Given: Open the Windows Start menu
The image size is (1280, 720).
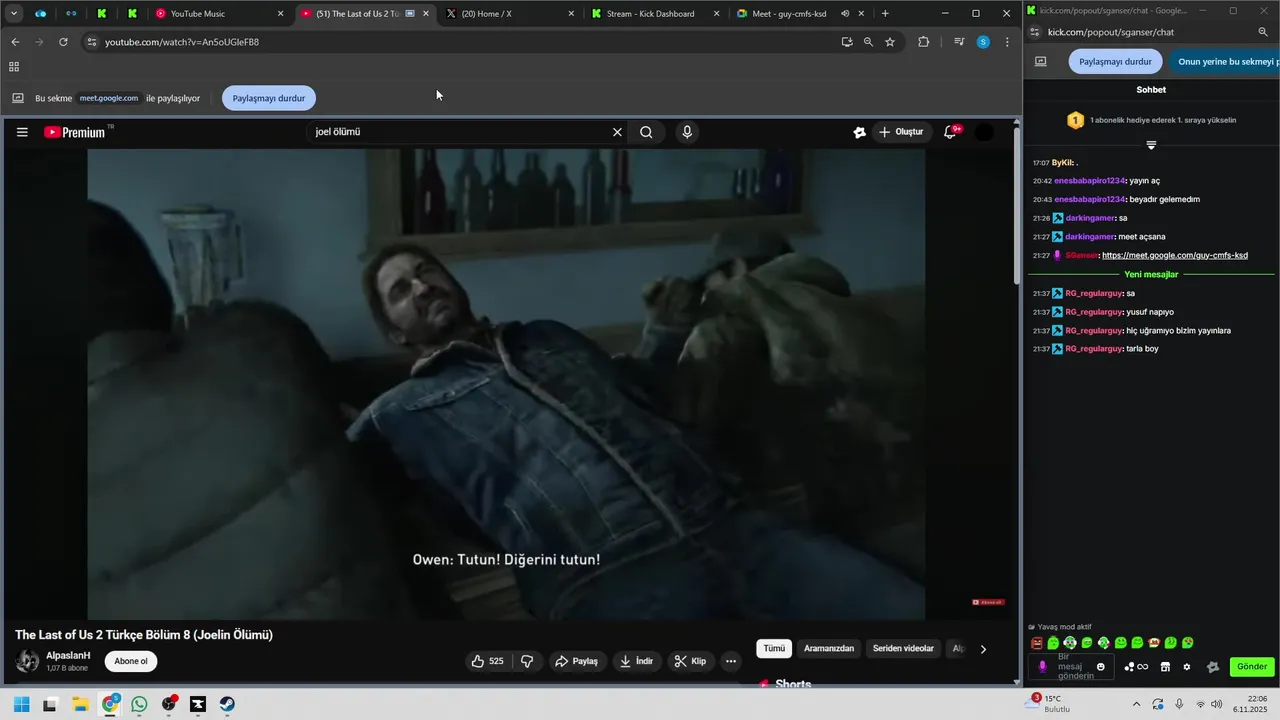Looking at the screenshot, I should [x=21, y=704].
